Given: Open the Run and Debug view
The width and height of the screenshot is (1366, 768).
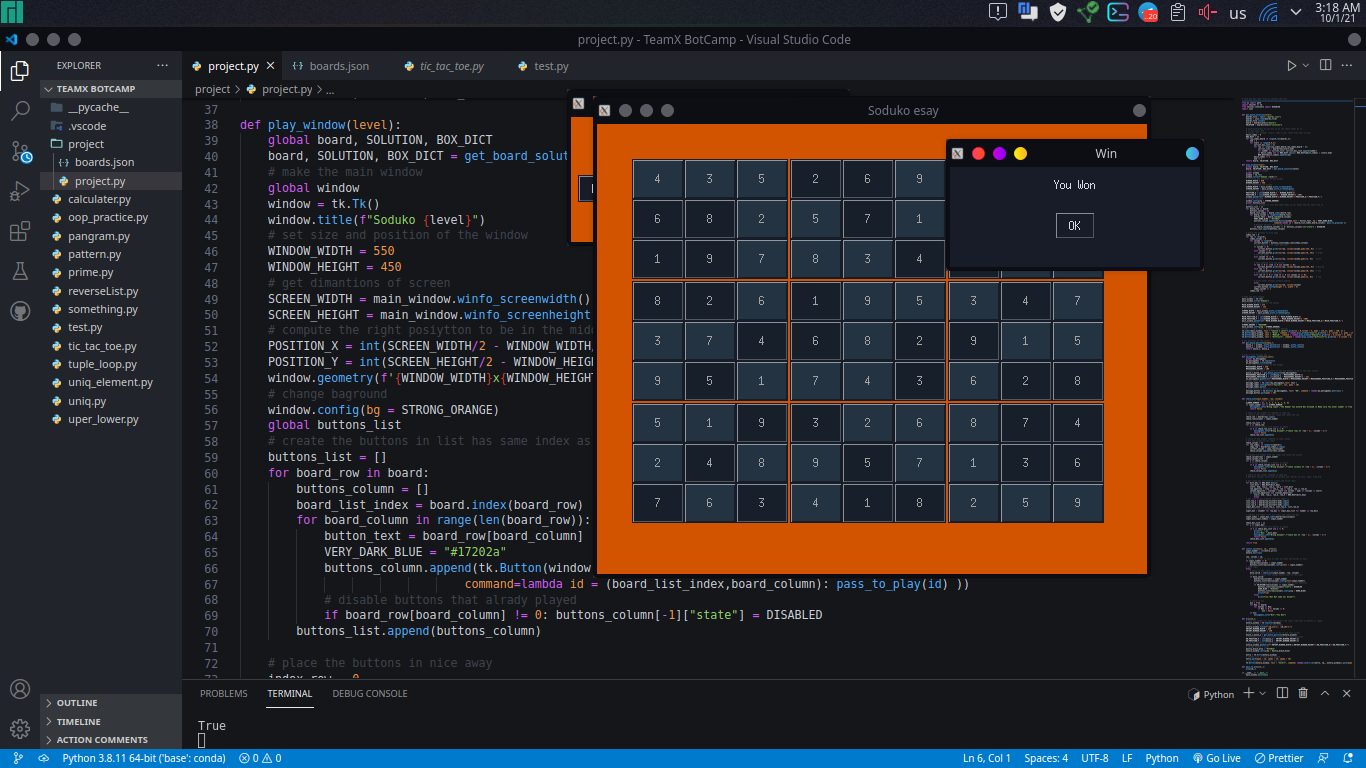Looking at the screenshot, I should 20,190.
